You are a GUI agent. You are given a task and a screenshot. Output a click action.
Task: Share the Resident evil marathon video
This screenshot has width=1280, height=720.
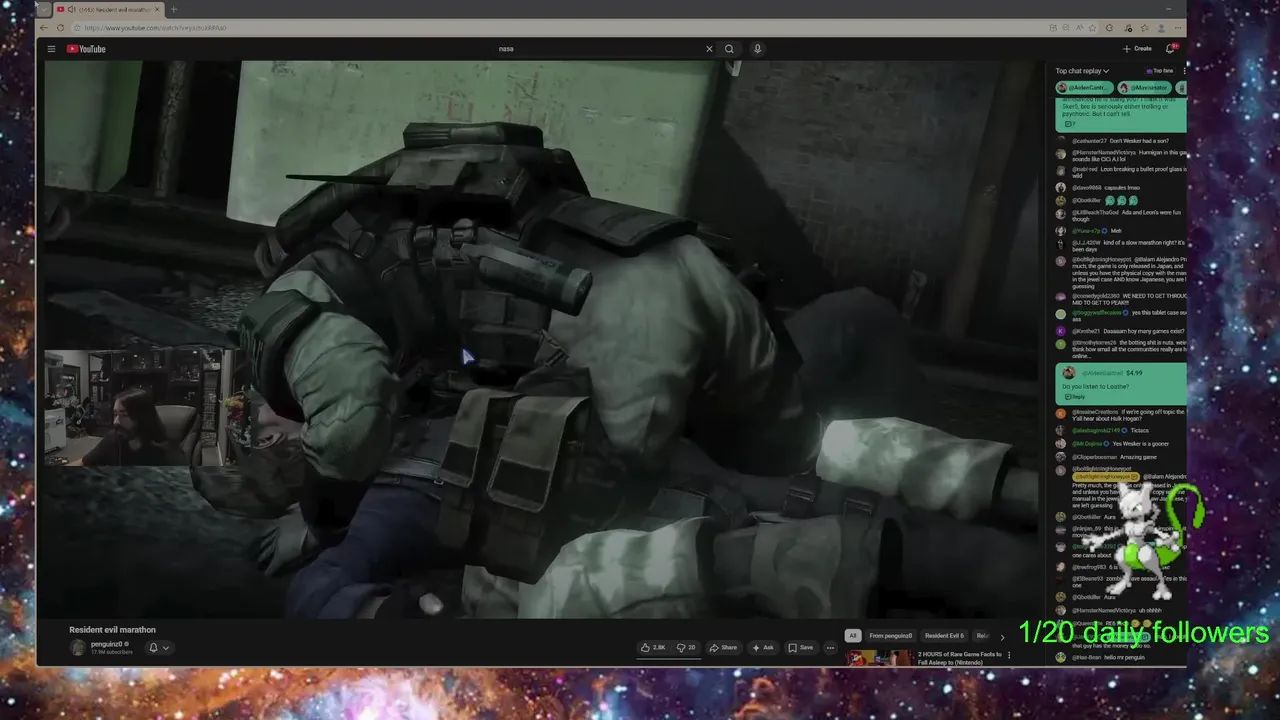(723, 648)
